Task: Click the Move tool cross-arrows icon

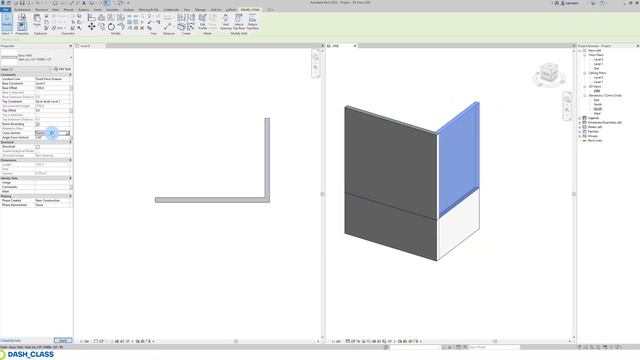Action: (91, 27)
